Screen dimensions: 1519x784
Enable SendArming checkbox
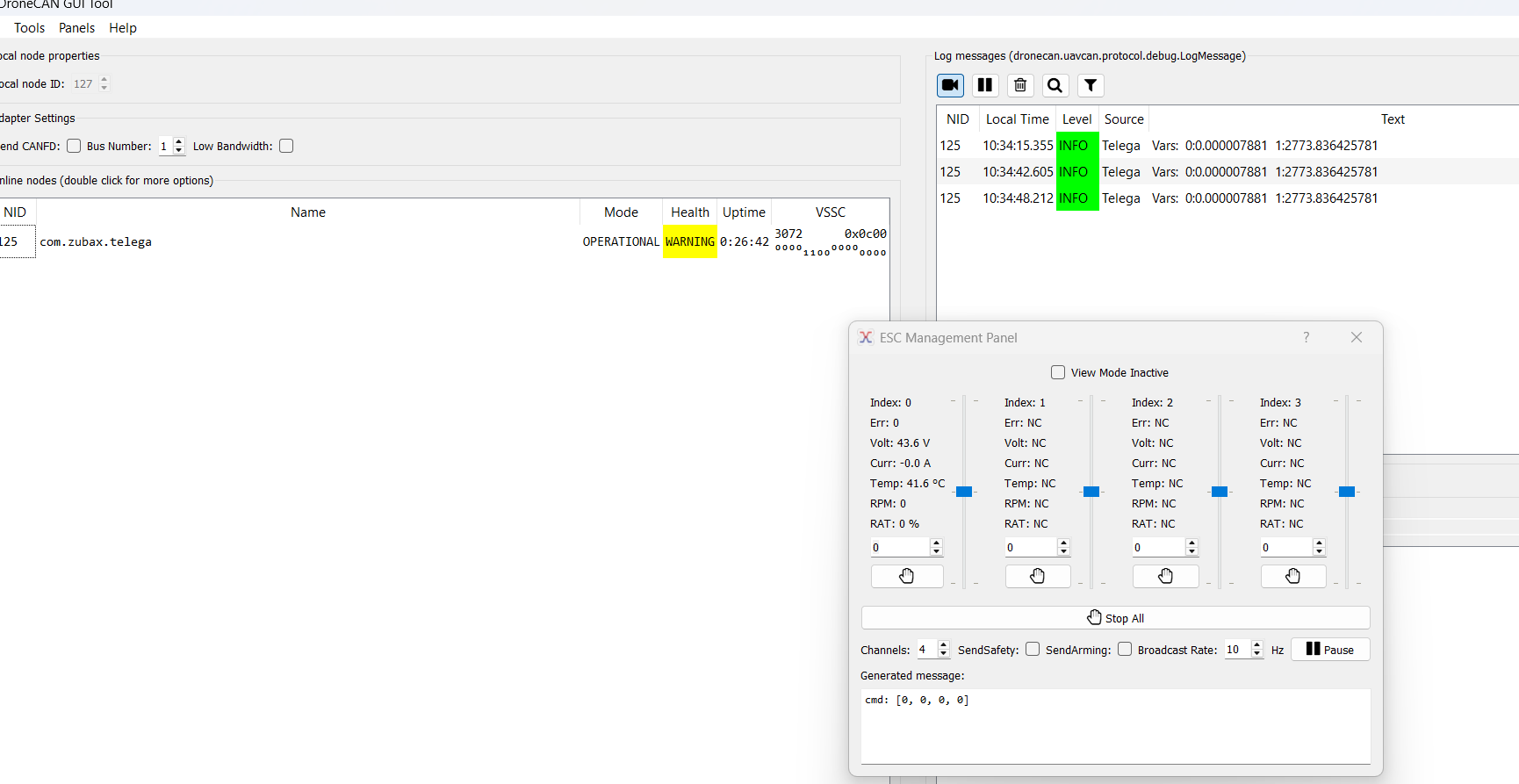point(1125,649)
